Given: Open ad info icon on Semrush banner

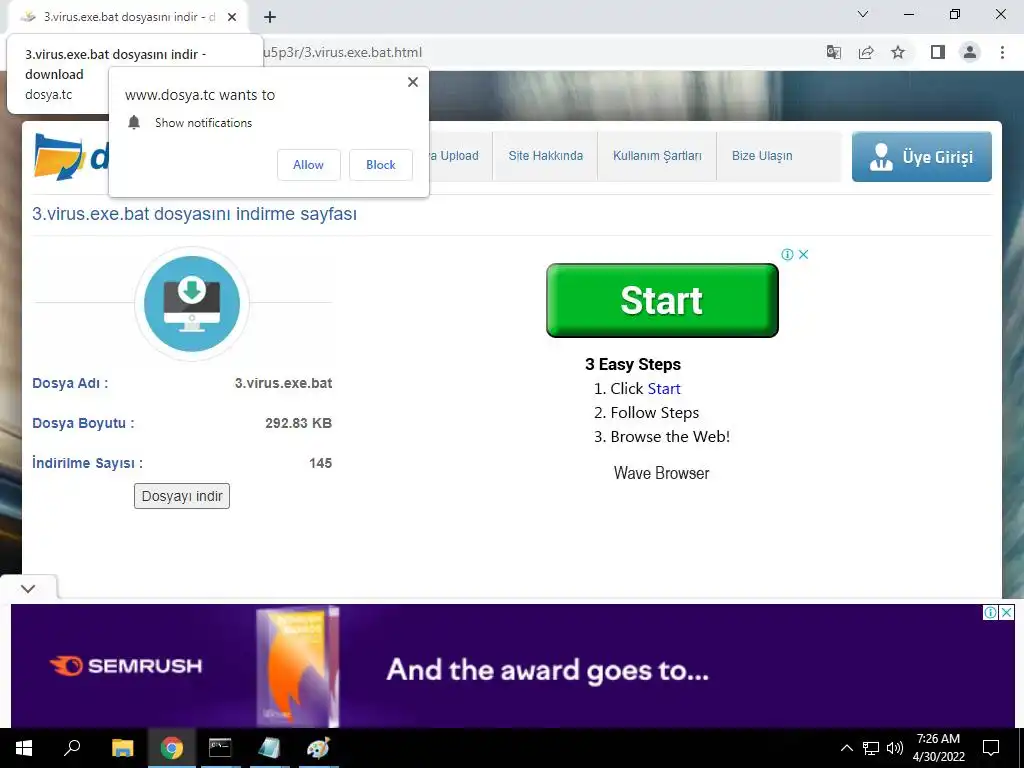Looking at the screenshot, I should [x=991, y=613].
